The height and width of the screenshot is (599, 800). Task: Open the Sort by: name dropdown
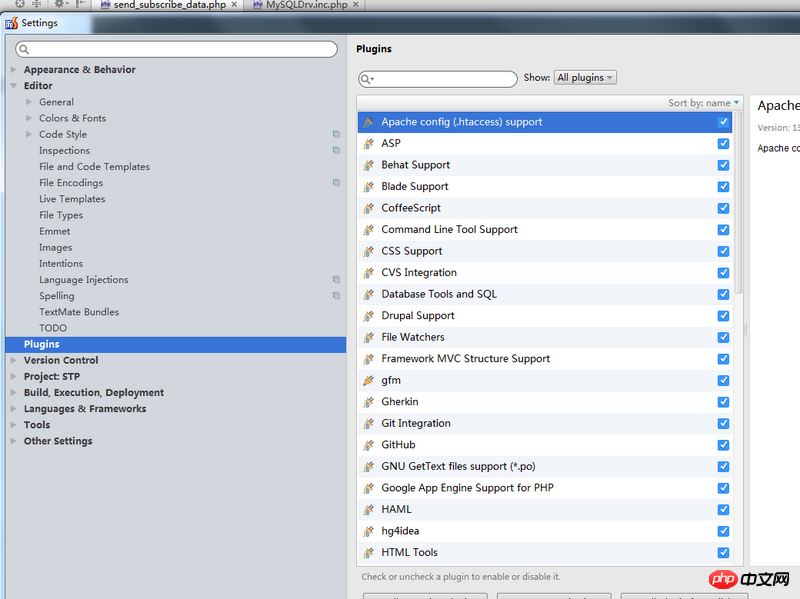coord(704,103)
